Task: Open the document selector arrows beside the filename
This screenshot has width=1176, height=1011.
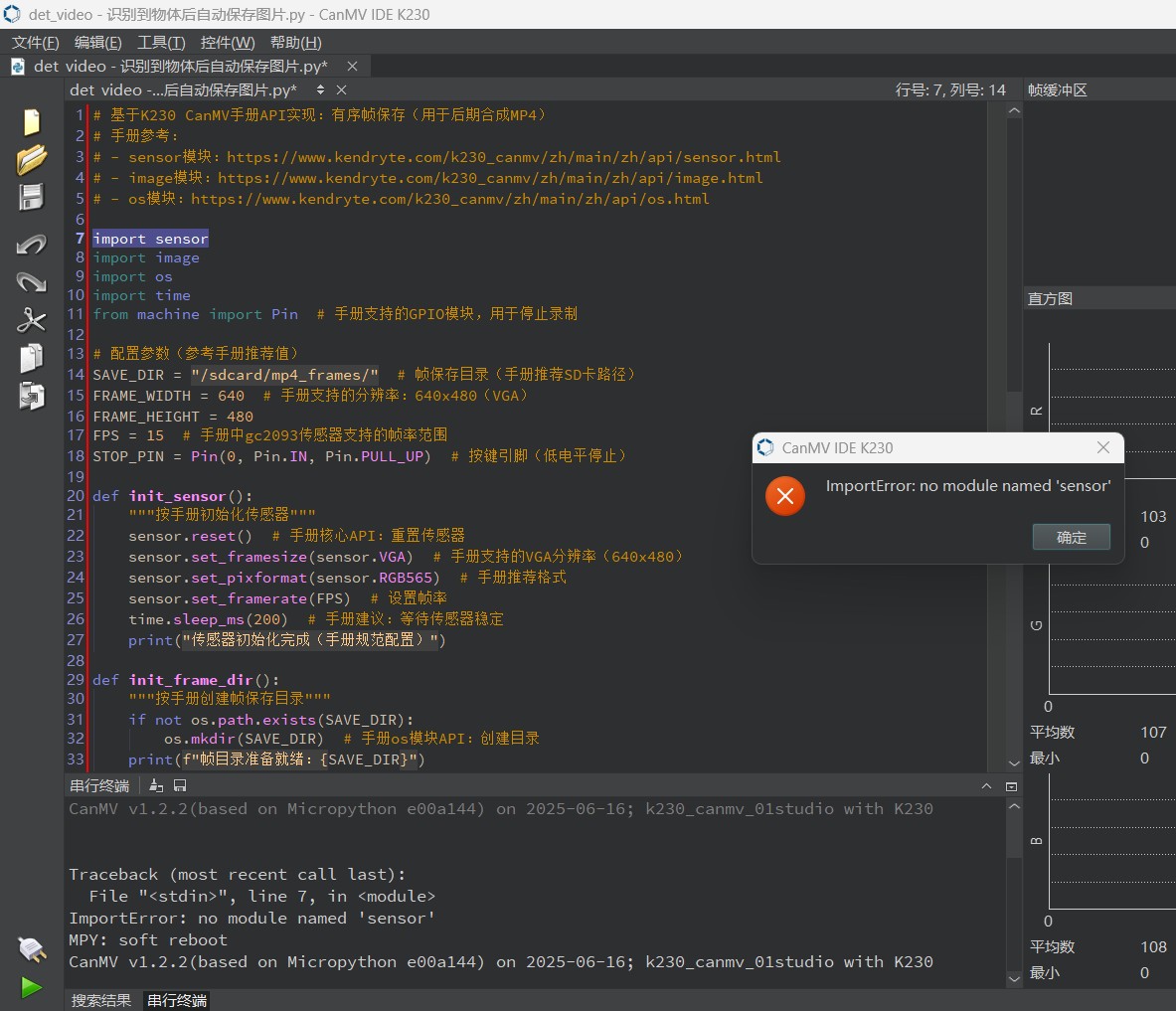Action: tap(320, 89)
